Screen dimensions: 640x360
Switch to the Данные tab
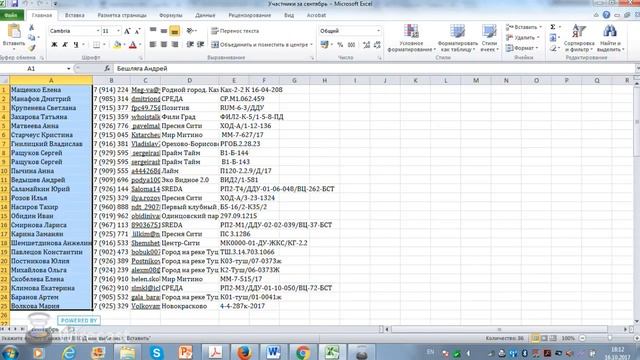(x=205, y=15)
